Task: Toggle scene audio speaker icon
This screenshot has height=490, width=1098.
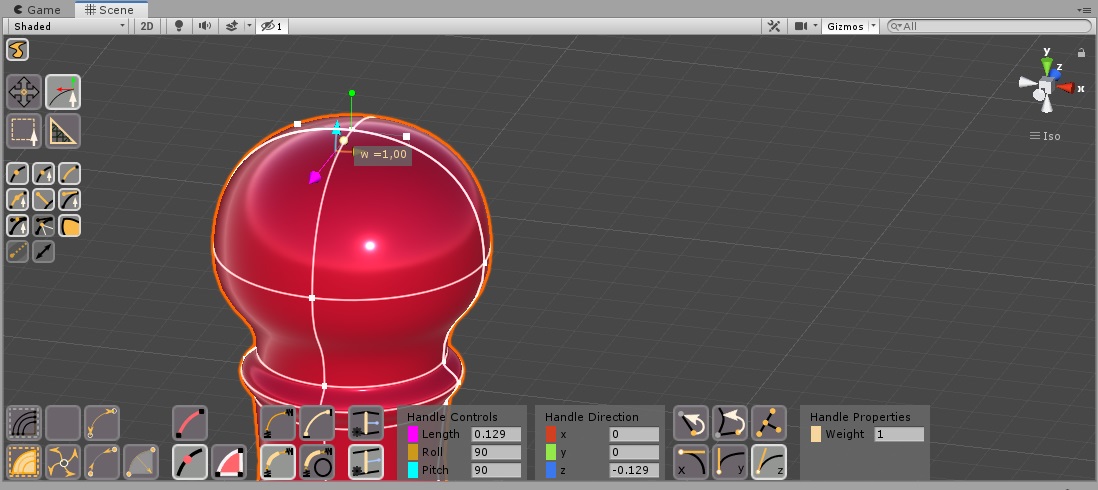Action: [x=205, y=26]
